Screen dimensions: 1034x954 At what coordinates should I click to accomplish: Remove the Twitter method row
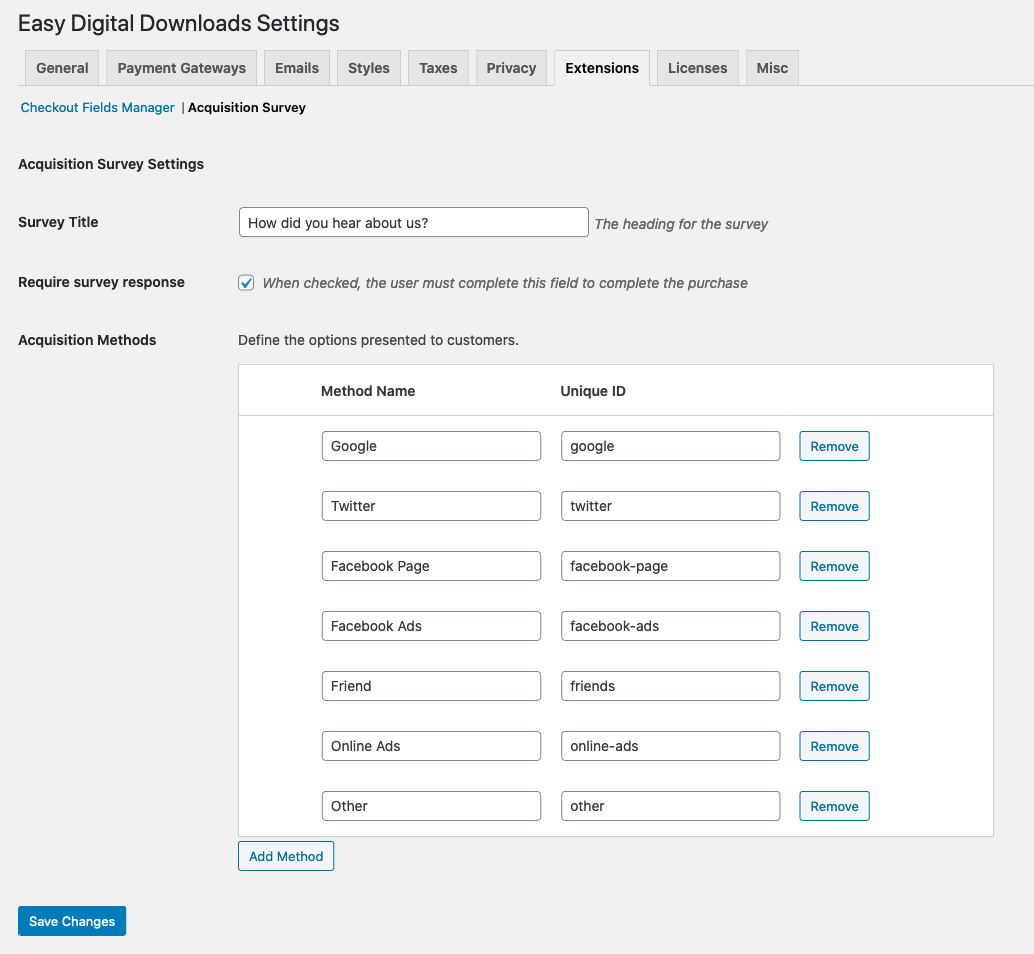pos(834,506)
